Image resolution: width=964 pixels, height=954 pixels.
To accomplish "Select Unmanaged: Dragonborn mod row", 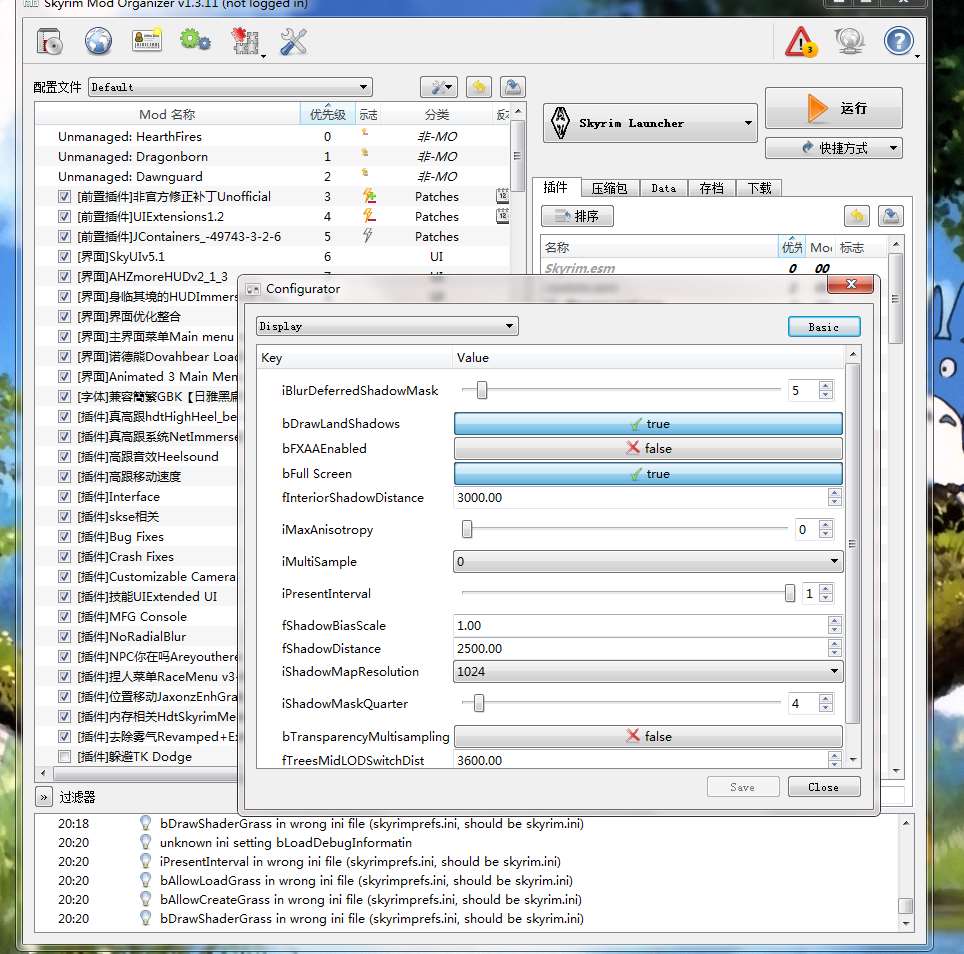I will click(272, 157).
